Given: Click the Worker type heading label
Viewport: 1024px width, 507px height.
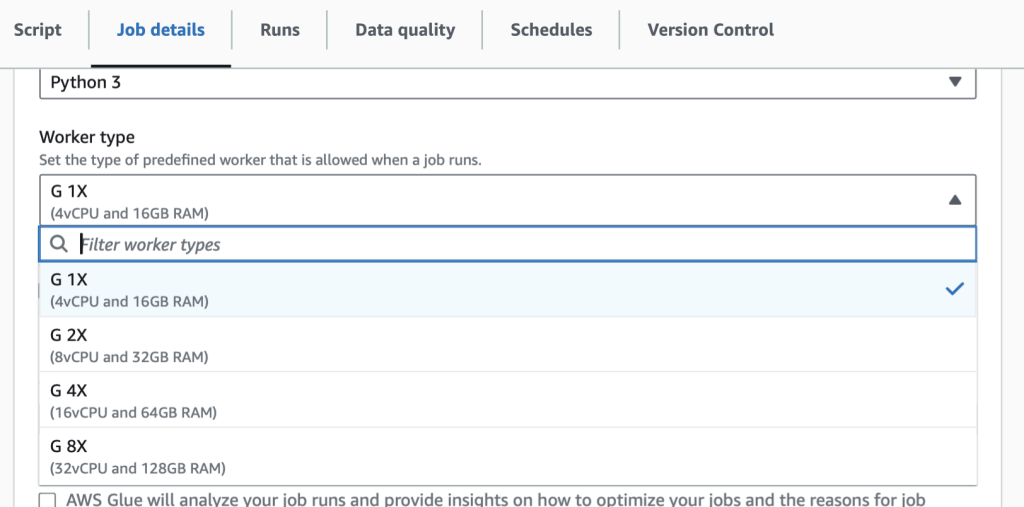Looking at the screenshot, I should click(87, 137).
